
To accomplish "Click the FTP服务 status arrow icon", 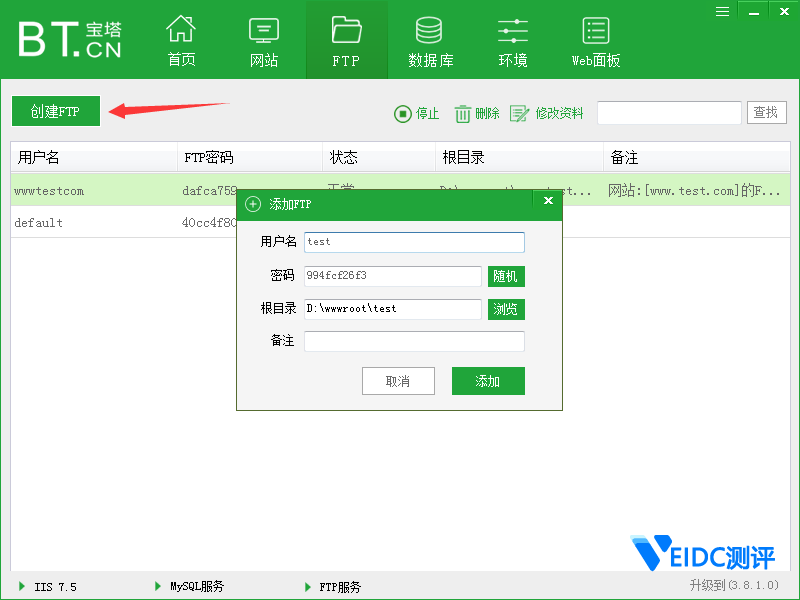I will (308, 586).
